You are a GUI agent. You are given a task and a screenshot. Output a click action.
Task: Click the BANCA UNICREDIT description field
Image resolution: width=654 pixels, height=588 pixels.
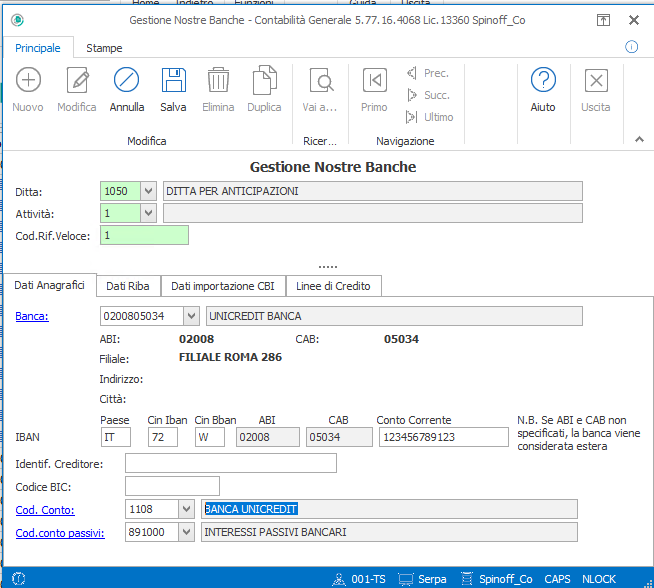pos(389,509)
